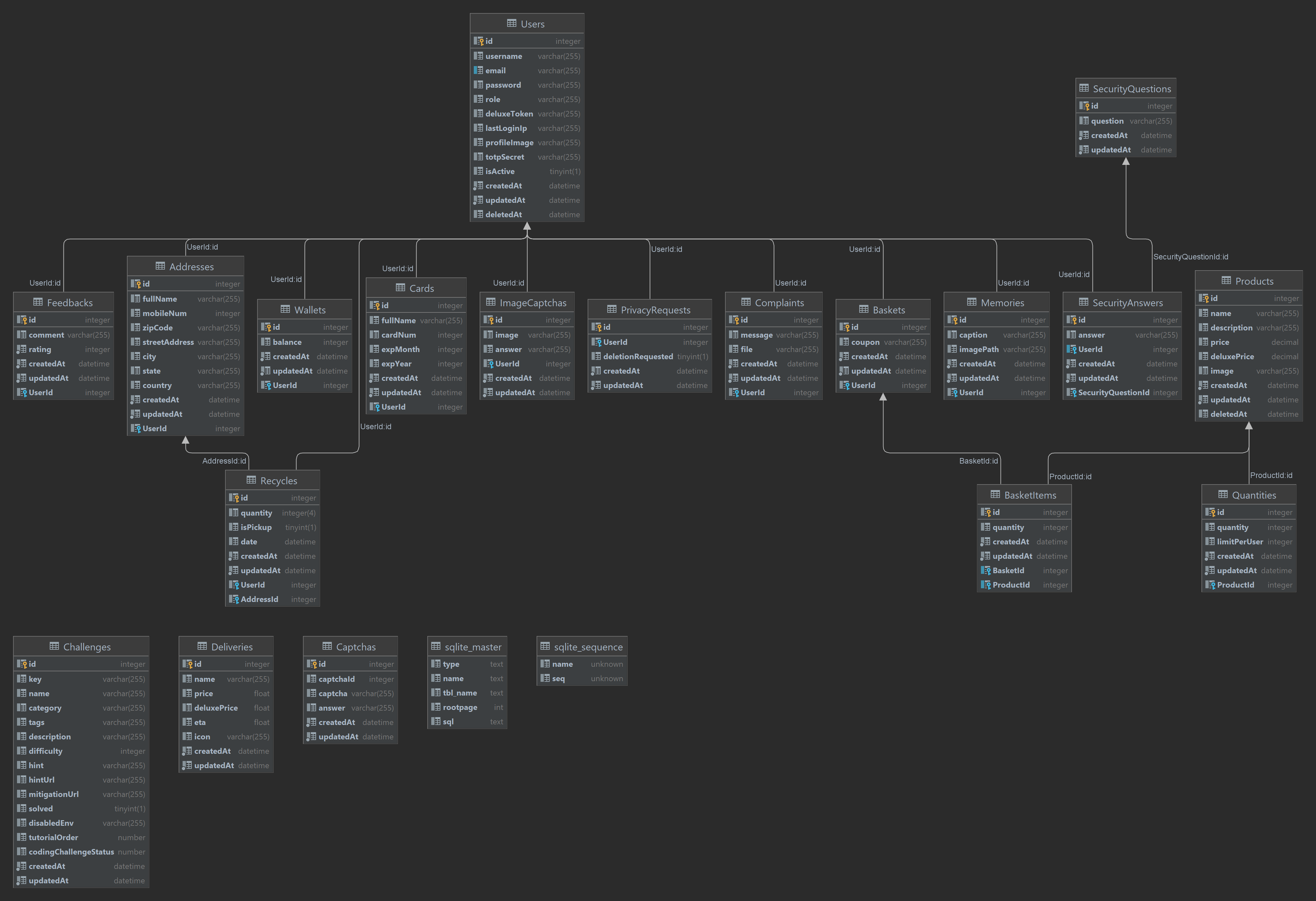Click the table icon beside the Deliveries title
Image resolution: width=1316 pixels, height=901 pixels.
202,646
